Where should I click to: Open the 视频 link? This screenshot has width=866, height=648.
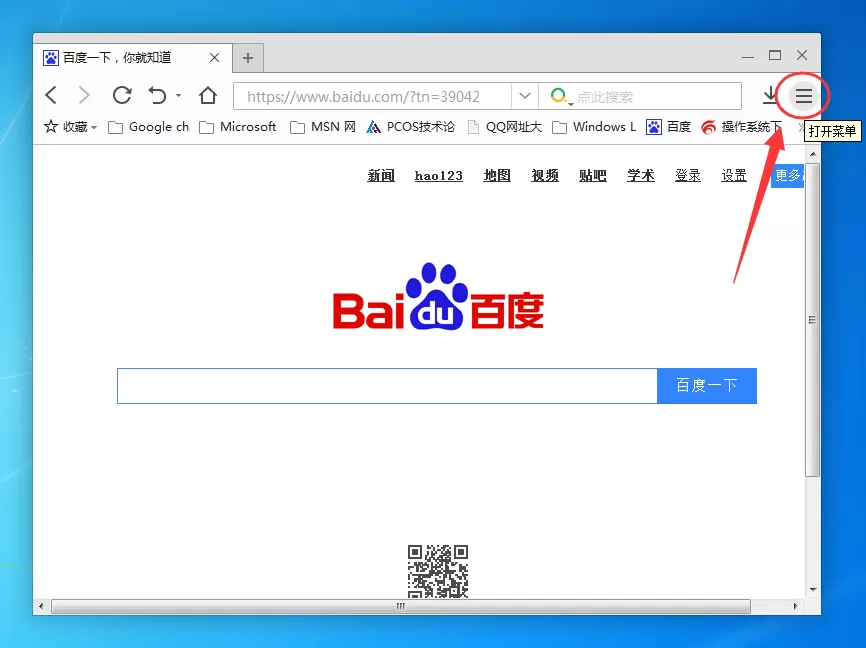(545, 176)
